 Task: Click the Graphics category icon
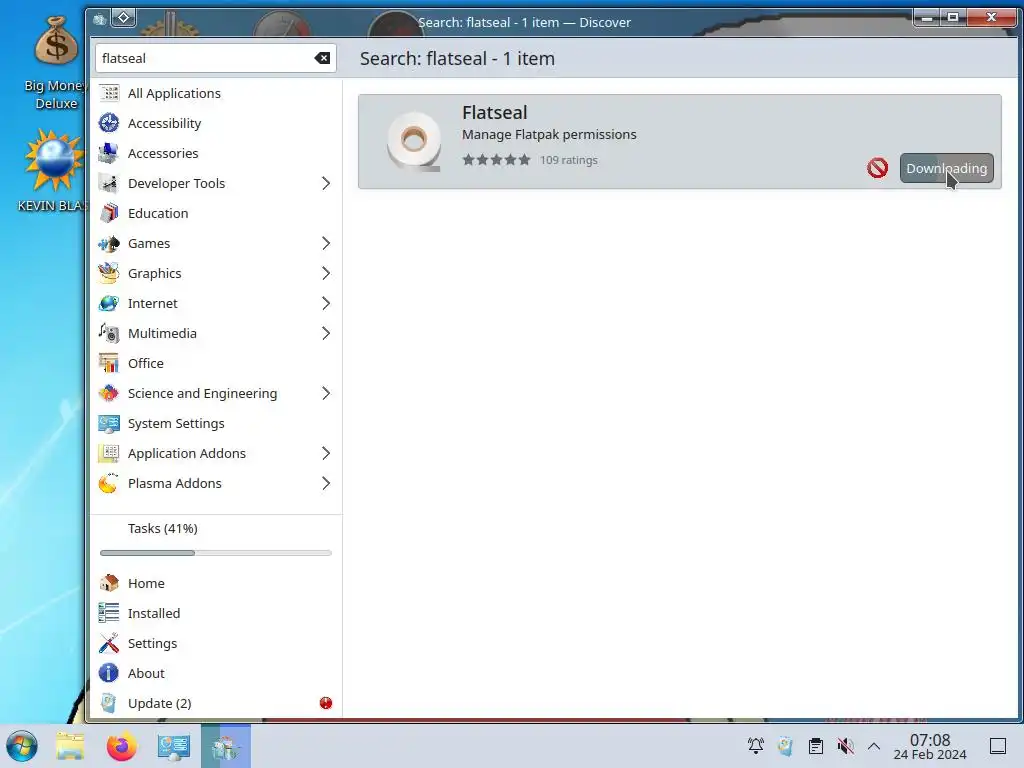tap(109, 274)
